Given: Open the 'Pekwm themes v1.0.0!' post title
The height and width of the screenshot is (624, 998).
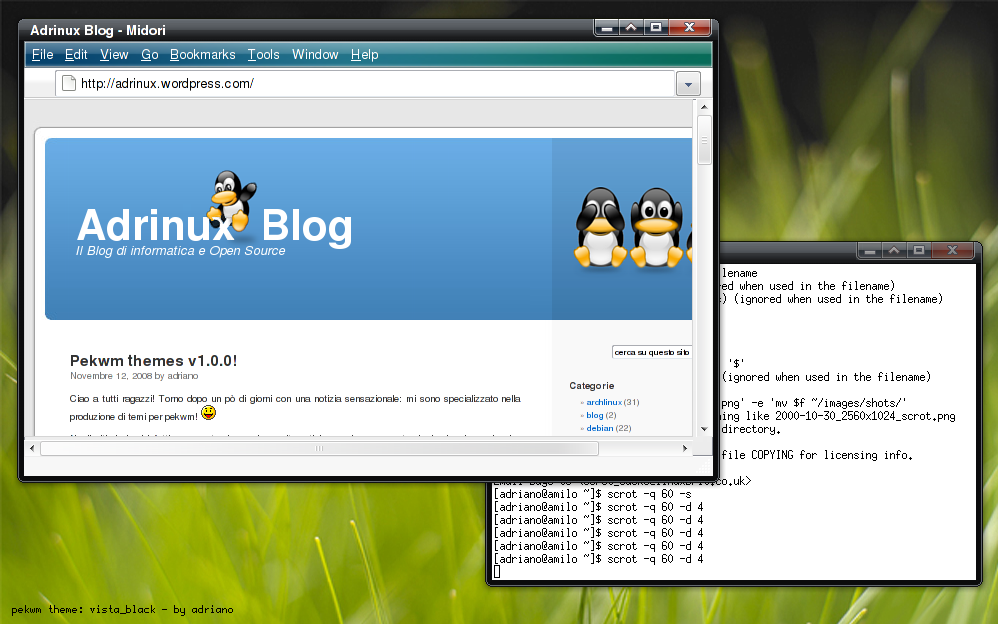Looking at the screenshot, I should (153, 360).
